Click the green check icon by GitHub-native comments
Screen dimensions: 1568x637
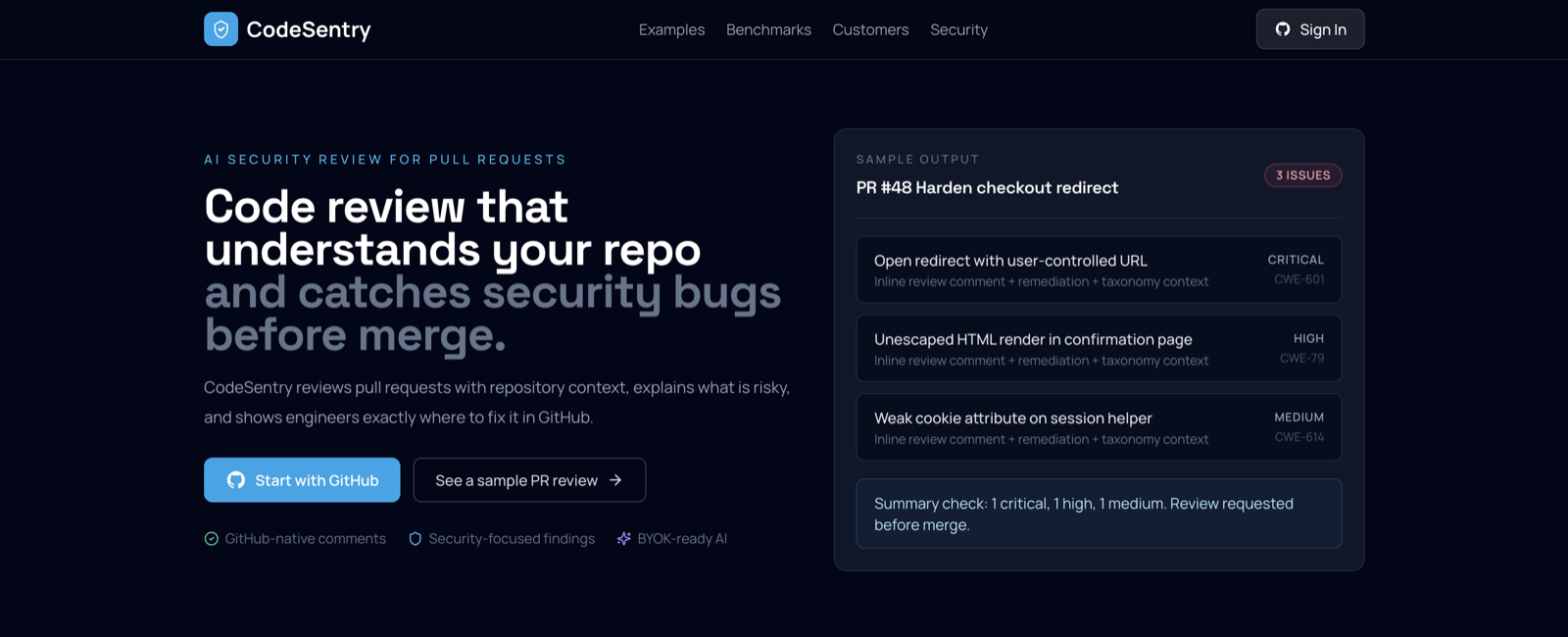(212, 539)
